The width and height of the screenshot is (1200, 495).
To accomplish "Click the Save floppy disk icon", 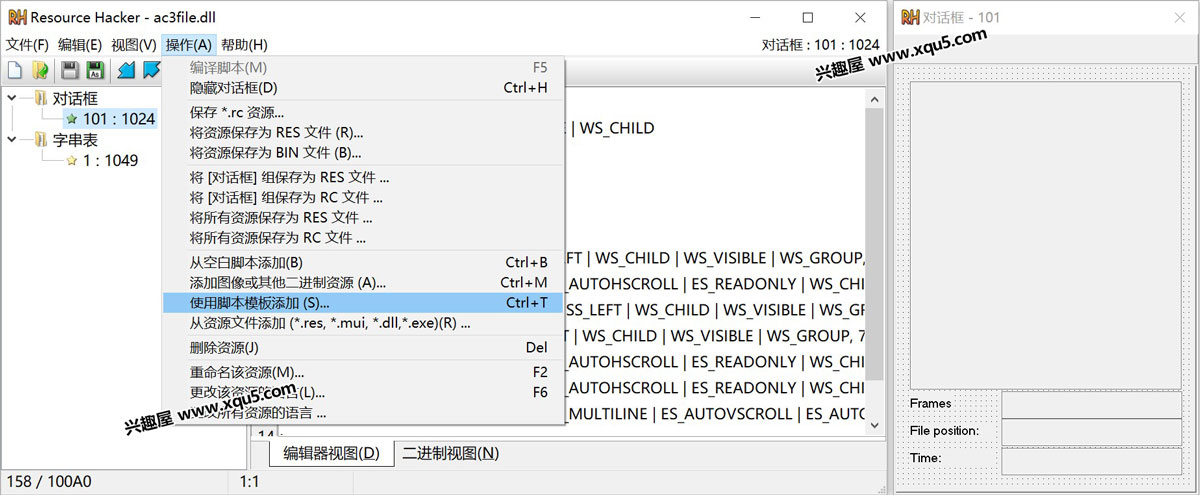I will click(70, 70).
